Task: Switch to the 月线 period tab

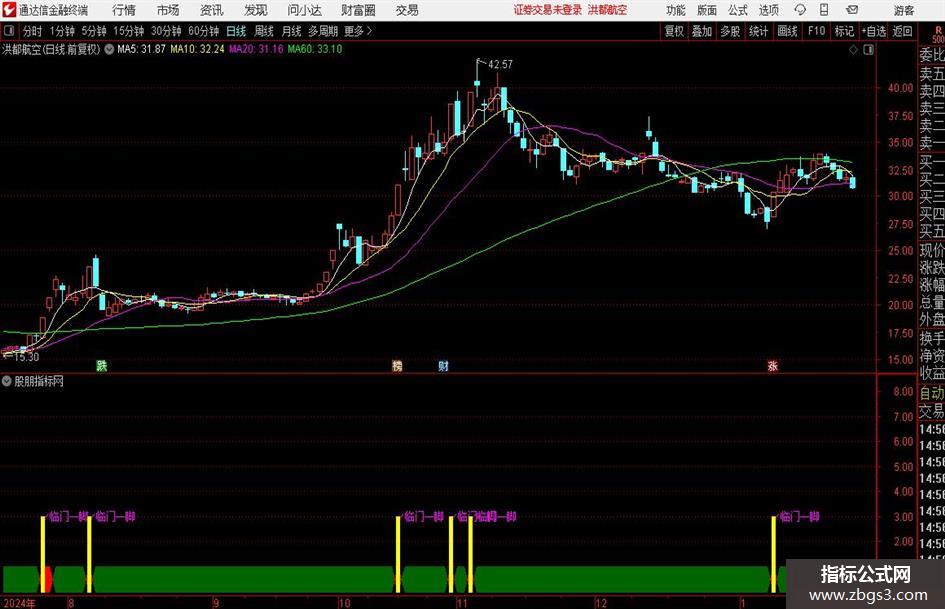Action: 291,31
